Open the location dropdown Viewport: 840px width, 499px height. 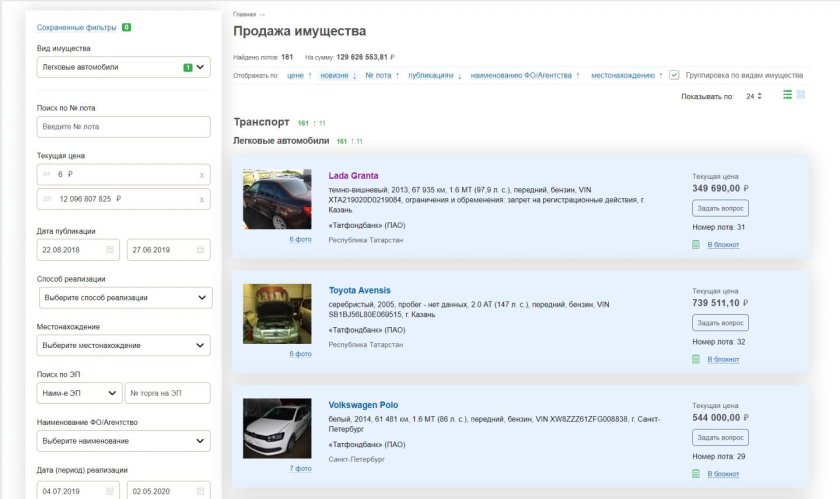(x=203, y=345)
